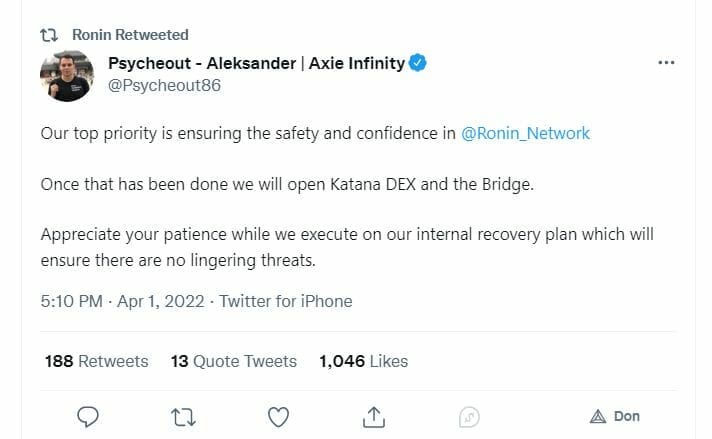Click the retweeted arrows icon beside Ronin

point(48,35)
